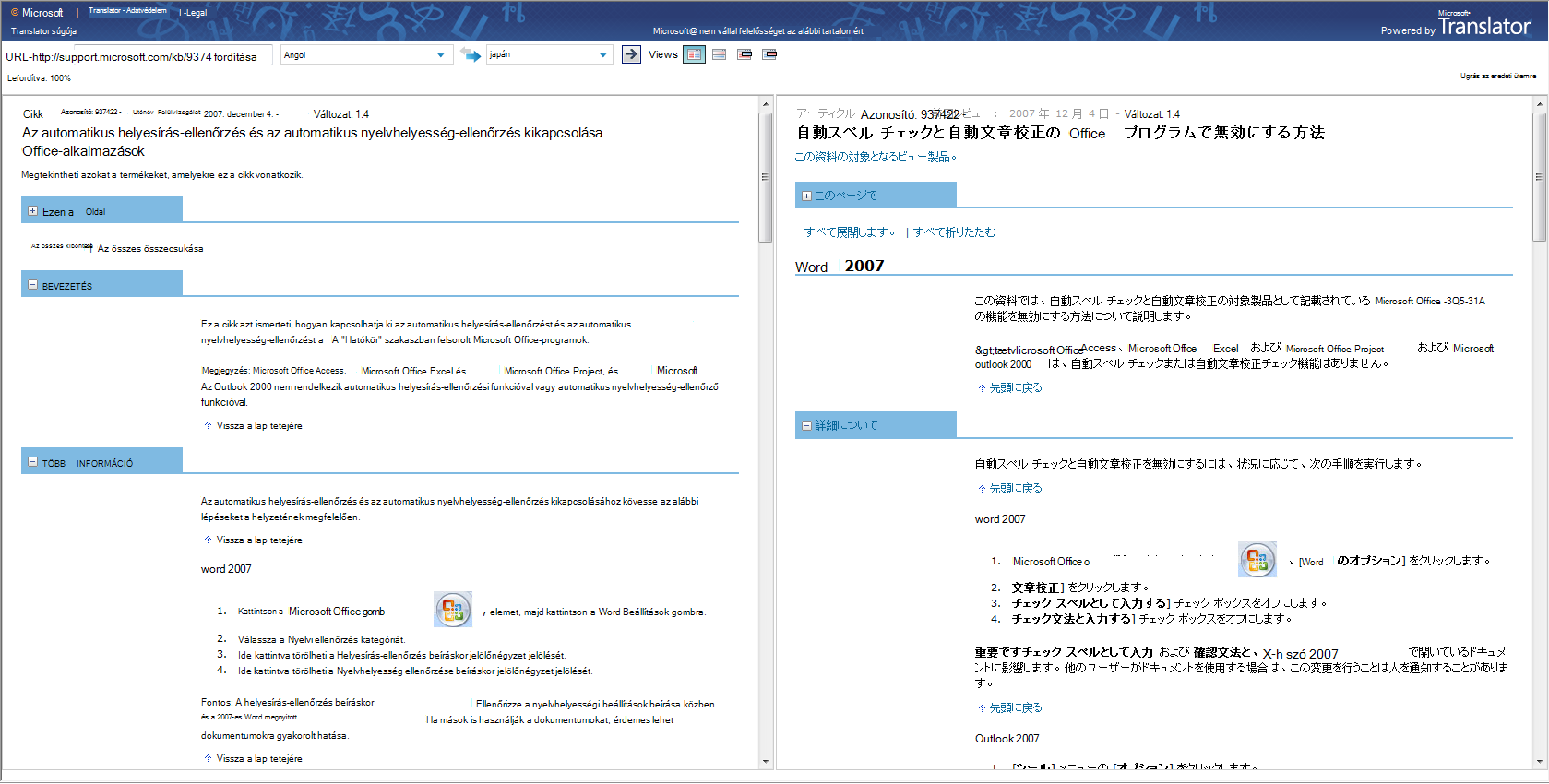This screenshot has height=784, width=1549.
Task: Click 'Ugrás az eredeti ütemre' link
Action: (1498, 77)
